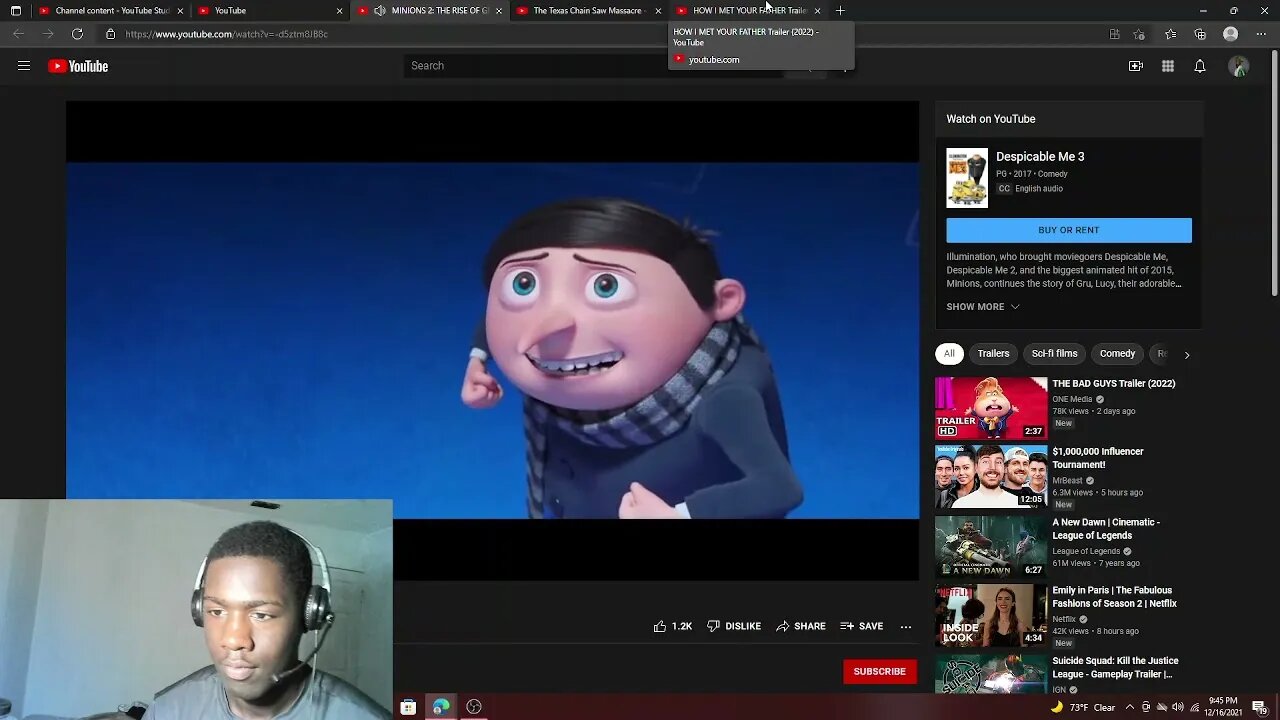
Task: Open the browser profile icon
Action: 1231,34
